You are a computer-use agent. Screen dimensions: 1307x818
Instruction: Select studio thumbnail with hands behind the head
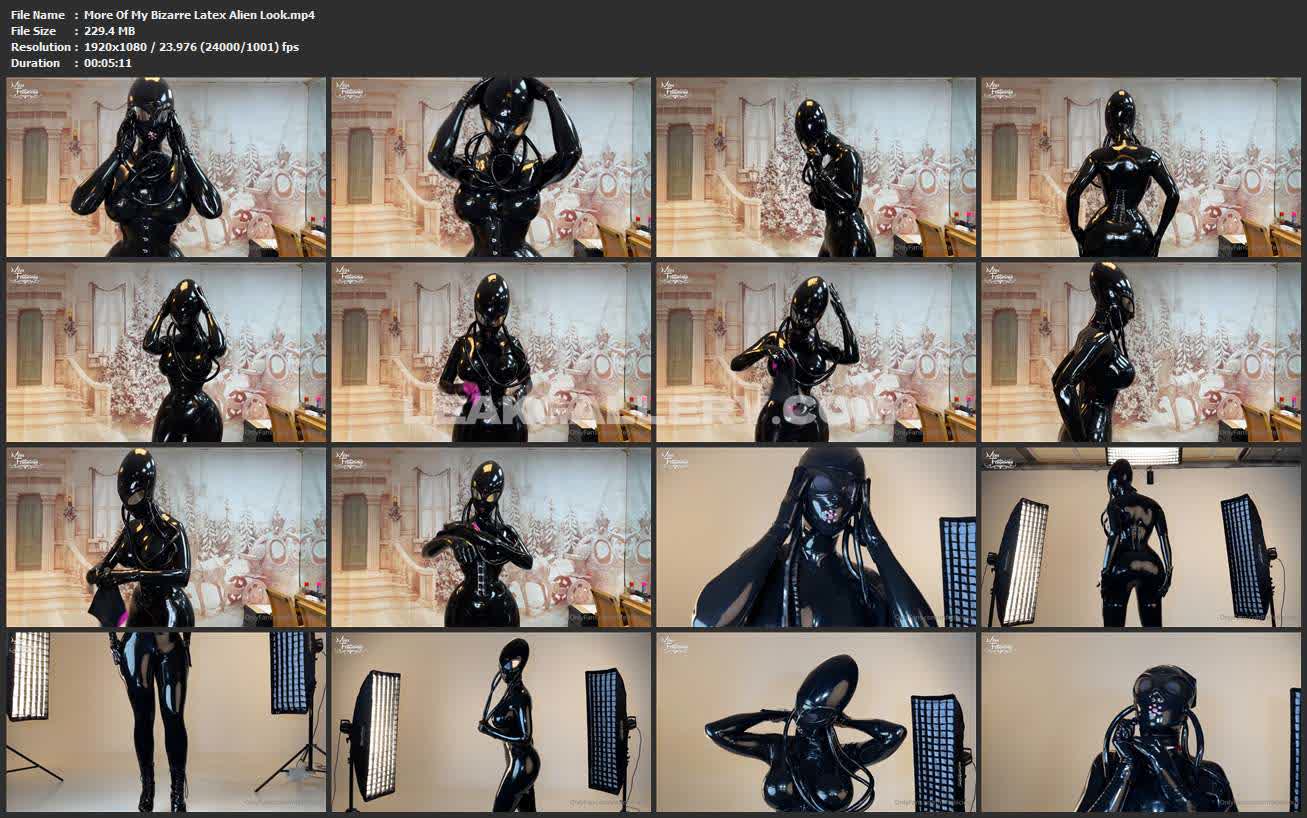[815, 721]
